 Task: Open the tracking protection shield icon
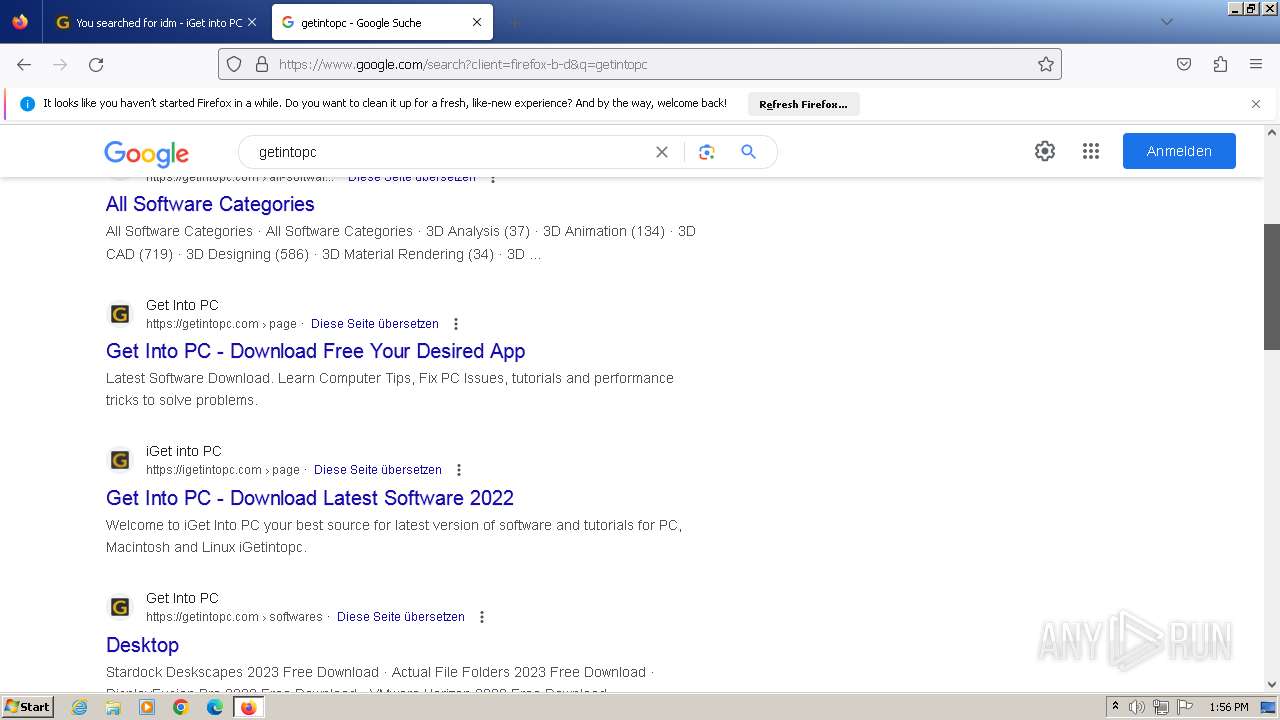pos(234,64)
